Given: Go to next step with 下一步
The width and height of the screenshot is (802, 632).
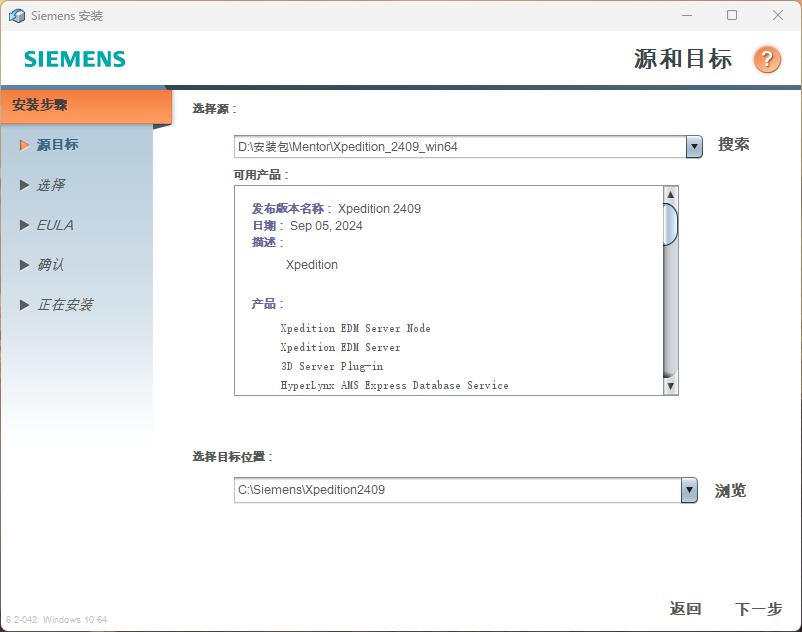Looking at the screenshot, I should pyautogui.click(x=758, y=609).
